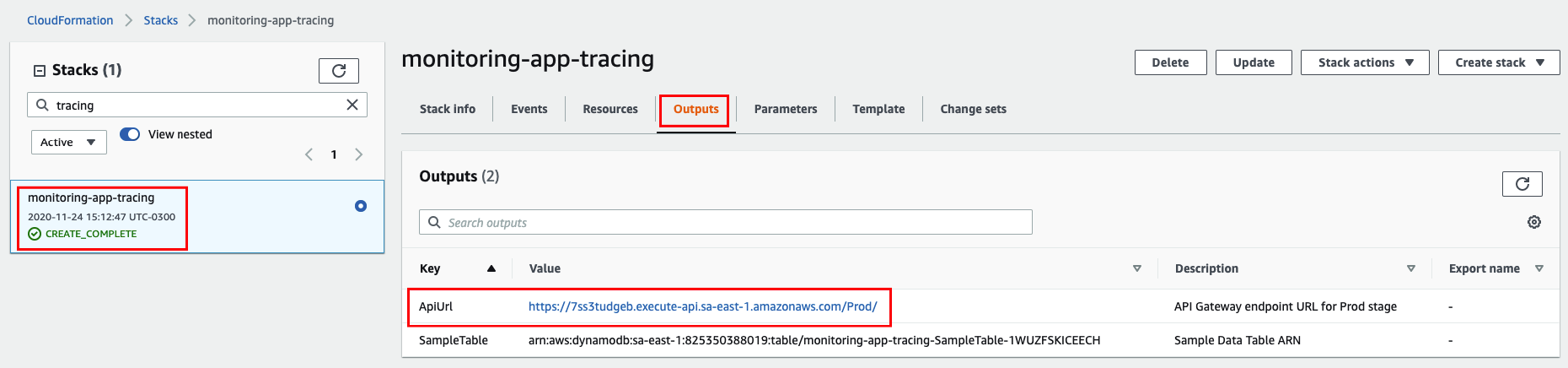Click the Search outputs field
Screen dimensions: 1568x368
coord(726,222)
